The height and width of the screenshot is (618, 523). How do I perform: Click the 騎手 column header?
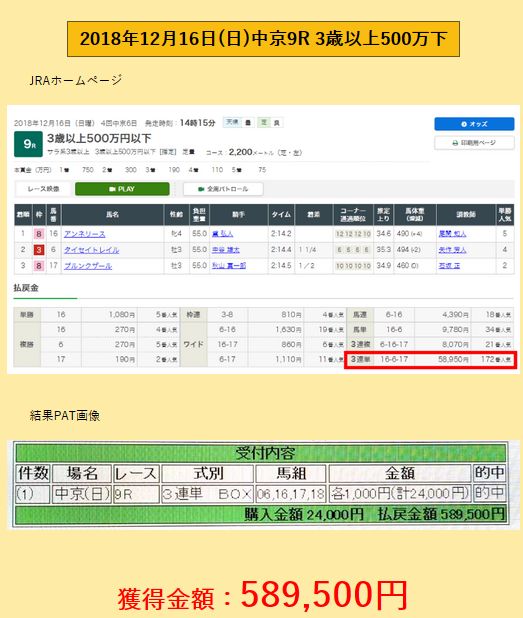click(x=239, y=215)
